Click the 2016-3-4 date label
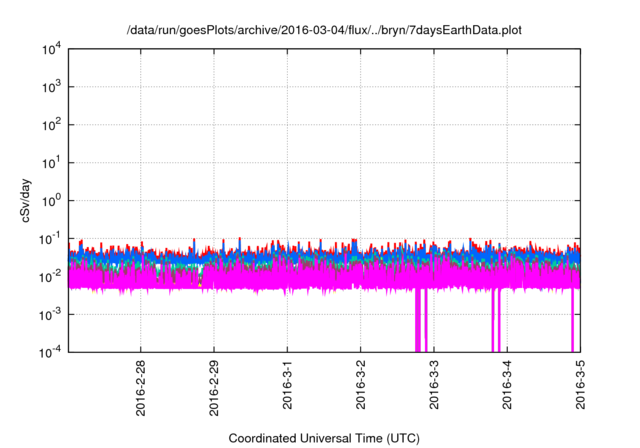640x448 pixels. click(x=507, y=385)
